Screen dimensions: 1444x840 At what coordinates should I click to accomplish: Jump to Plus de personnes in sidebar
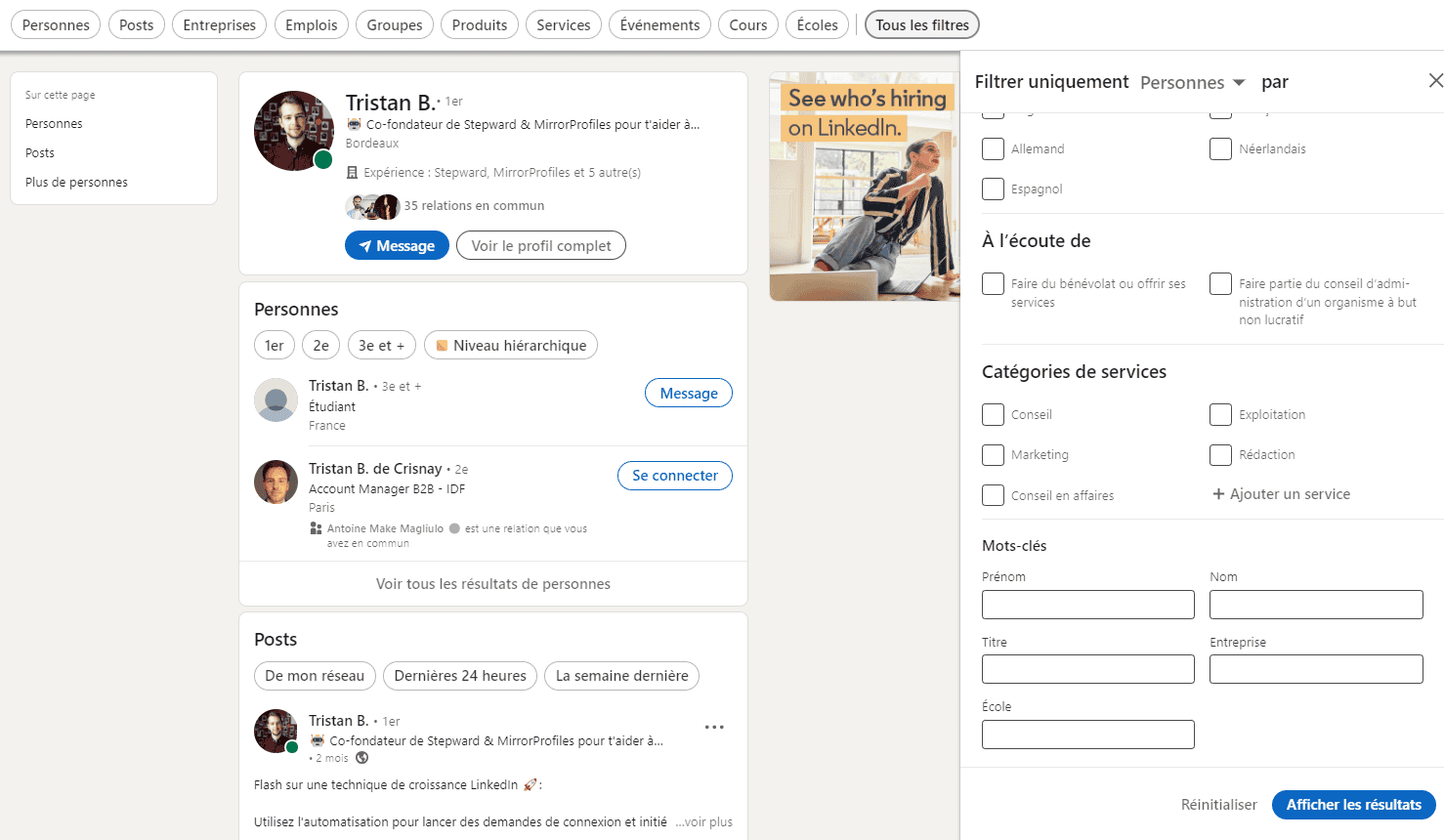click(76, 183)
